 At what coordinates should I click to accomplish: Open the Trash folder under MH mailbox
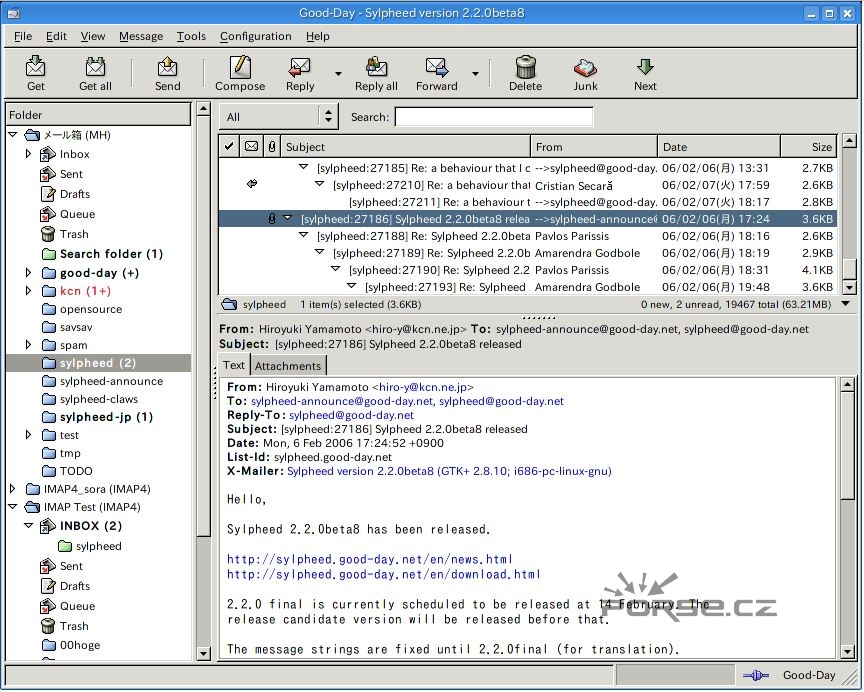(74, 234)
